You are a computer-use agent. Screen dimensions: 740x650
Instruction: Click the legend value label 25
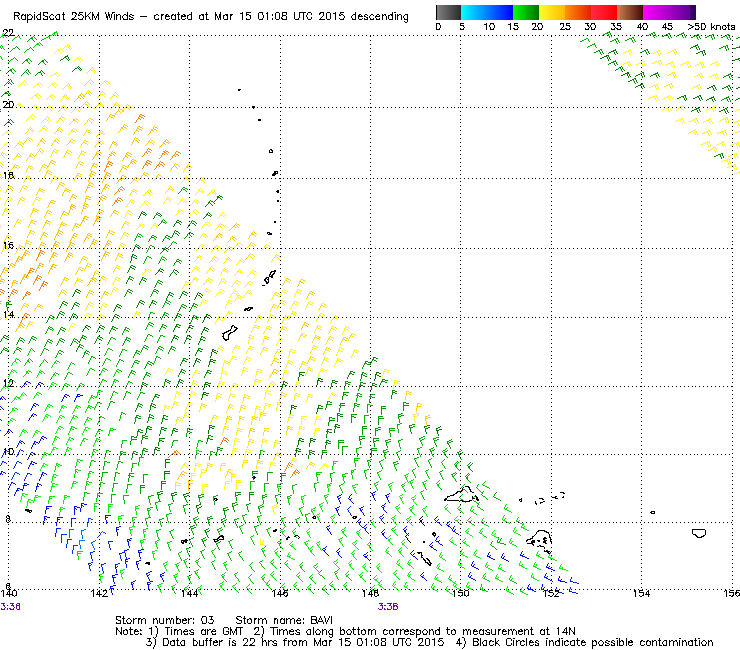click(565, 27)
